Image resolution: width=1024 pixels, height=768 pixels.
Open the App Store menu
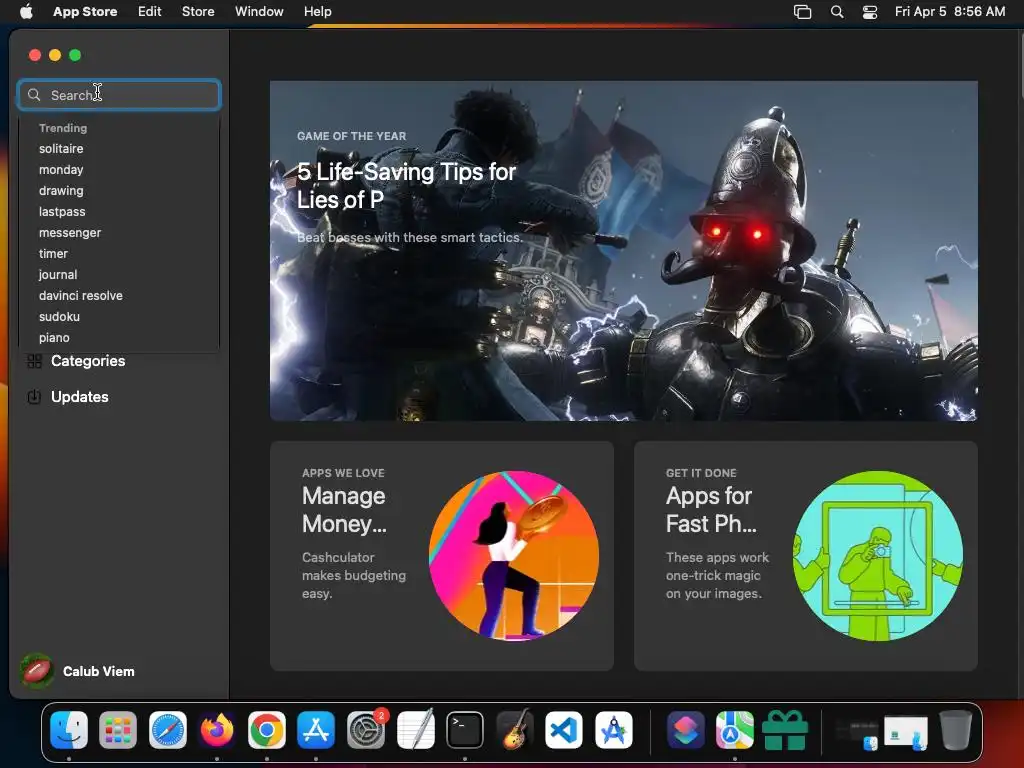tap(85, 11)
